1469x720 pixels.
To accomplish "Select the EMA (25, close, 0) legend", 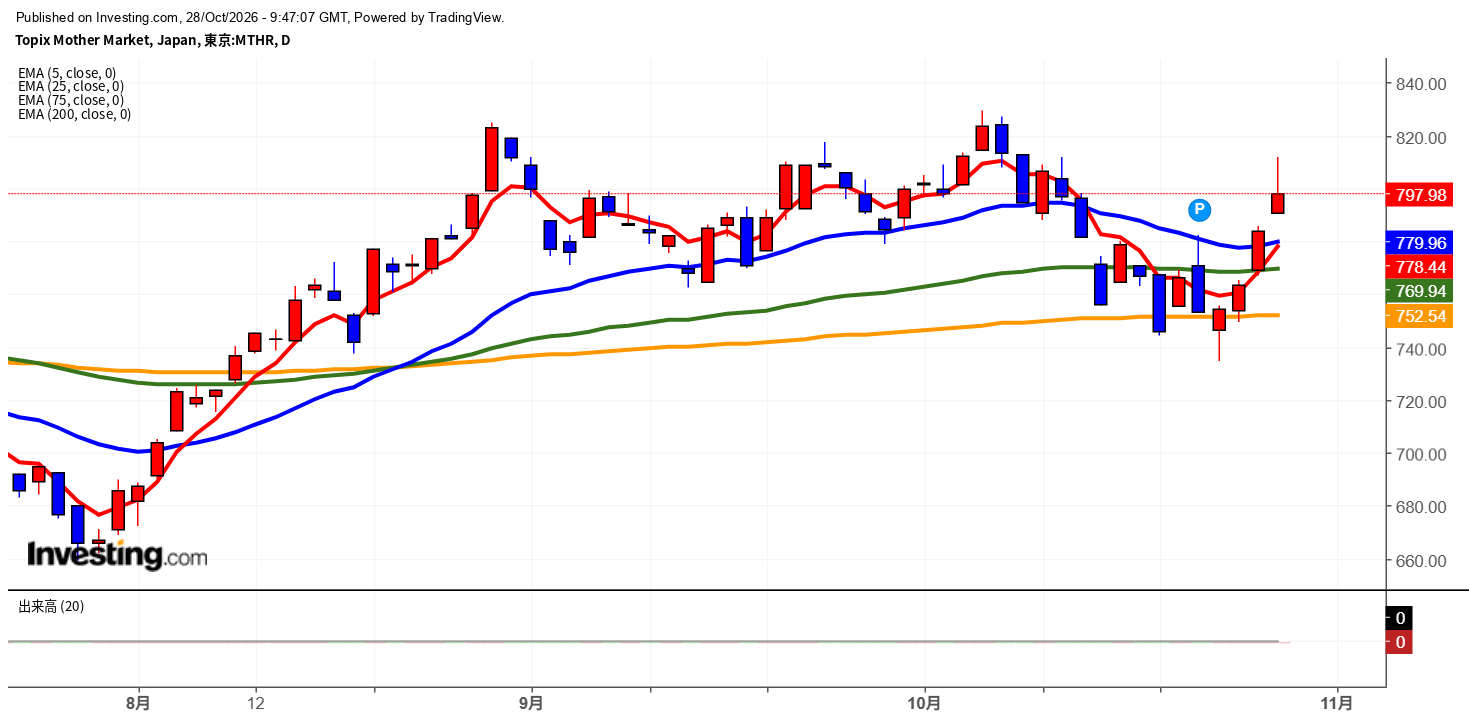I will coord(71,87).
